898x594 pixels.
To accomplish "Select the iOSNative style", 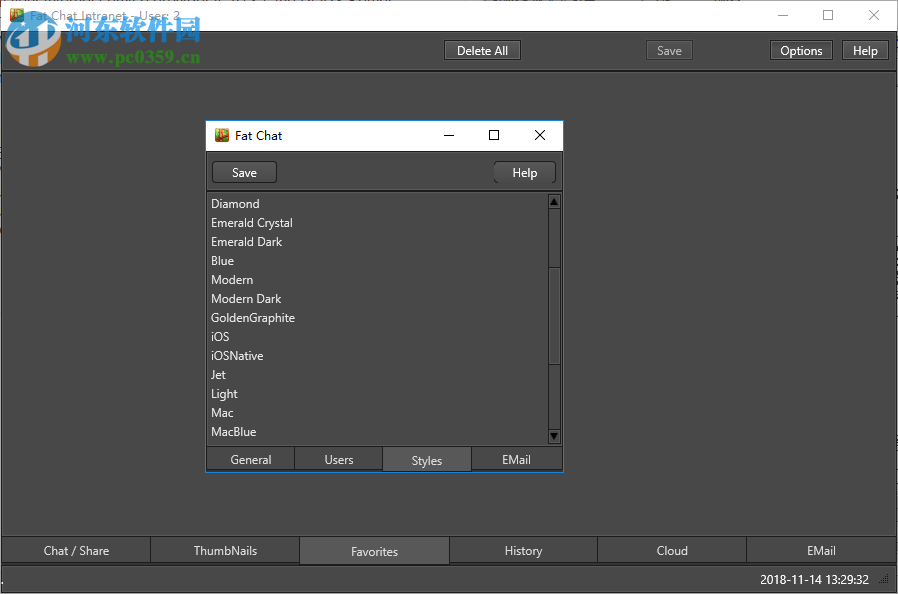I will pos(377,356).
